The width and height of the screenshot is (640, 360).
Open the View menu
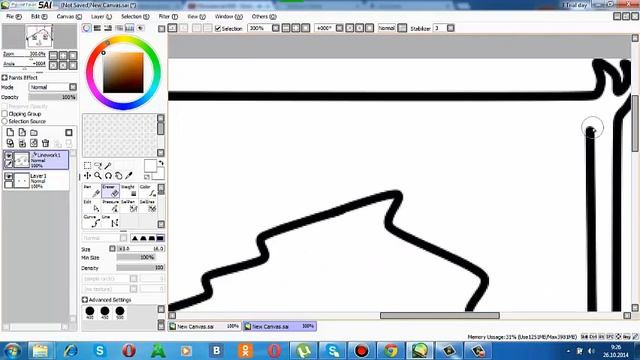[x=196, y=17]
